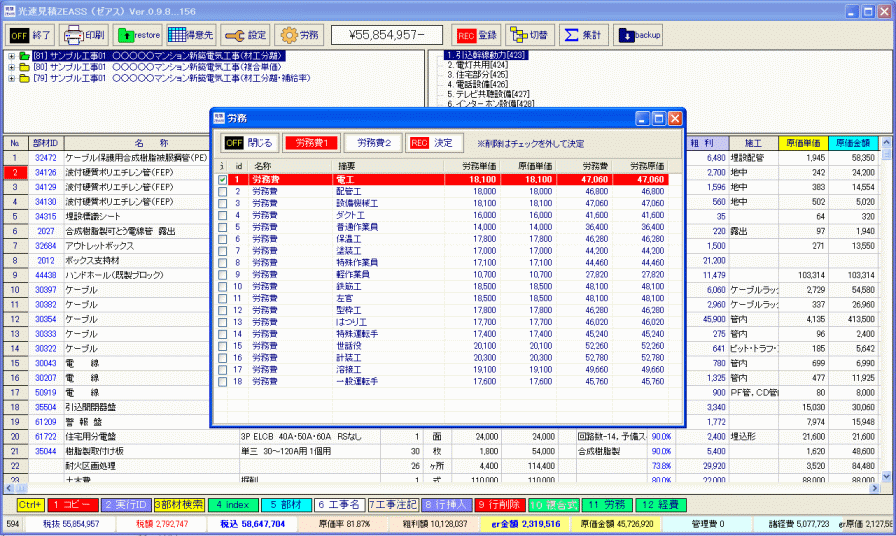Select 2. 電灯共用[424] in the tree
This screenshot has height=536, width=896.
[x=477, y=65]
